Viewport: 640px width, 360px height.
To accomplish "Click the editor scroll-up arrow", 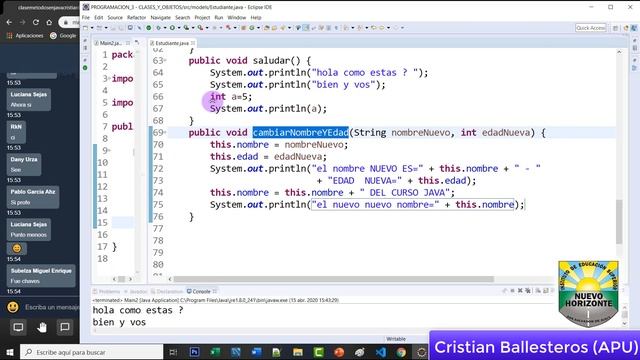I will (619, 52).
